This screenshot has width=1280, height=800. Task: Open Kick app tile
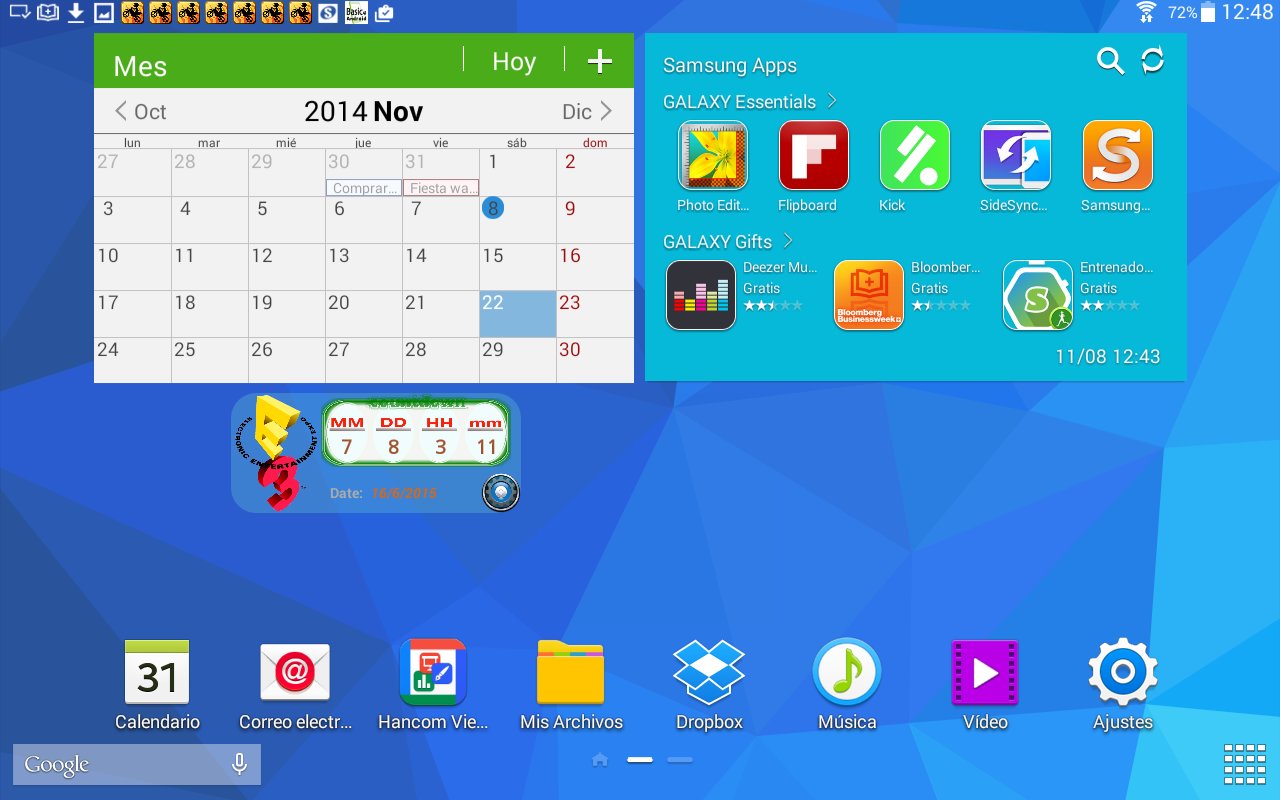(x=915, y=155)
